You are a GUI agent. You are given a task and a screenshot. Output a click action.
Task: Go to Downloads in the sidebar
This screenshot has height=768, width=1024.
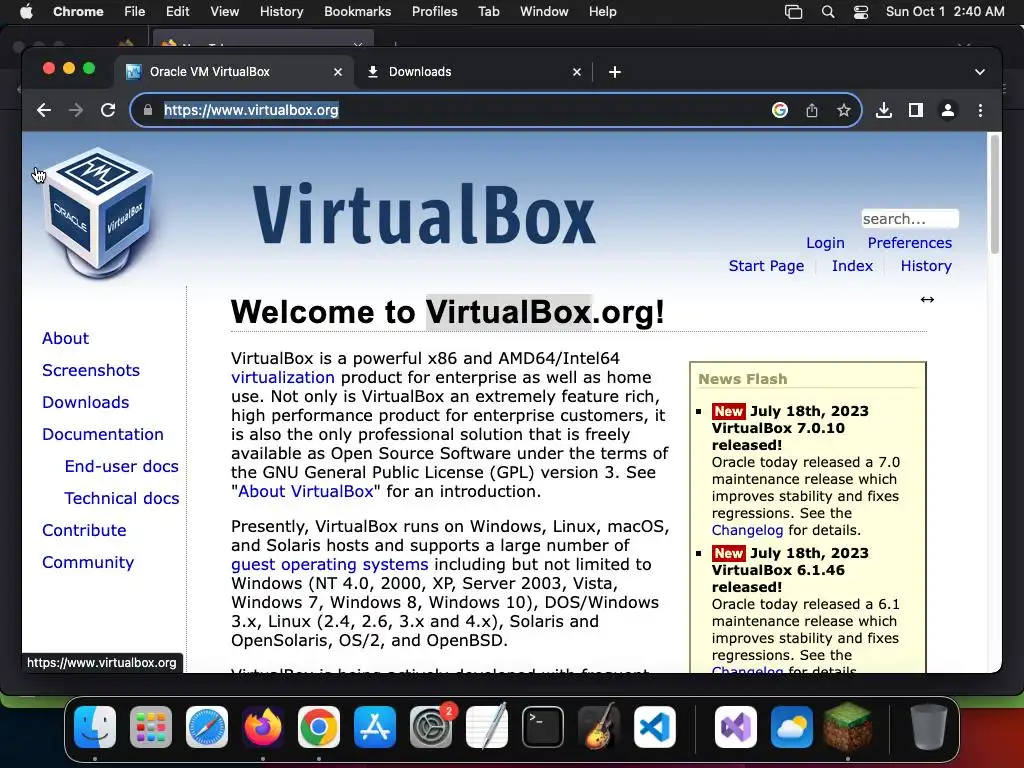click(86, 402)
